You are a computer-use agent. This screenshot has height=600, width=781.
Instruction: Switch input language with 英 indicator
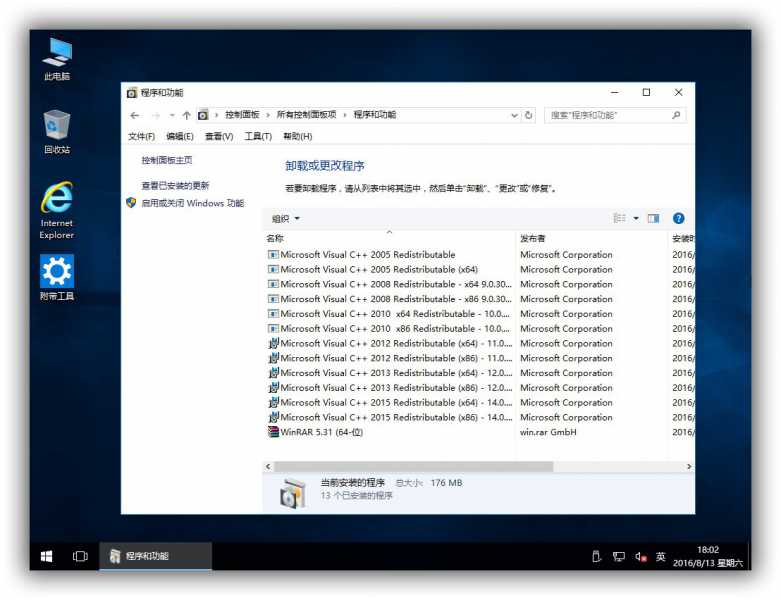660,557
